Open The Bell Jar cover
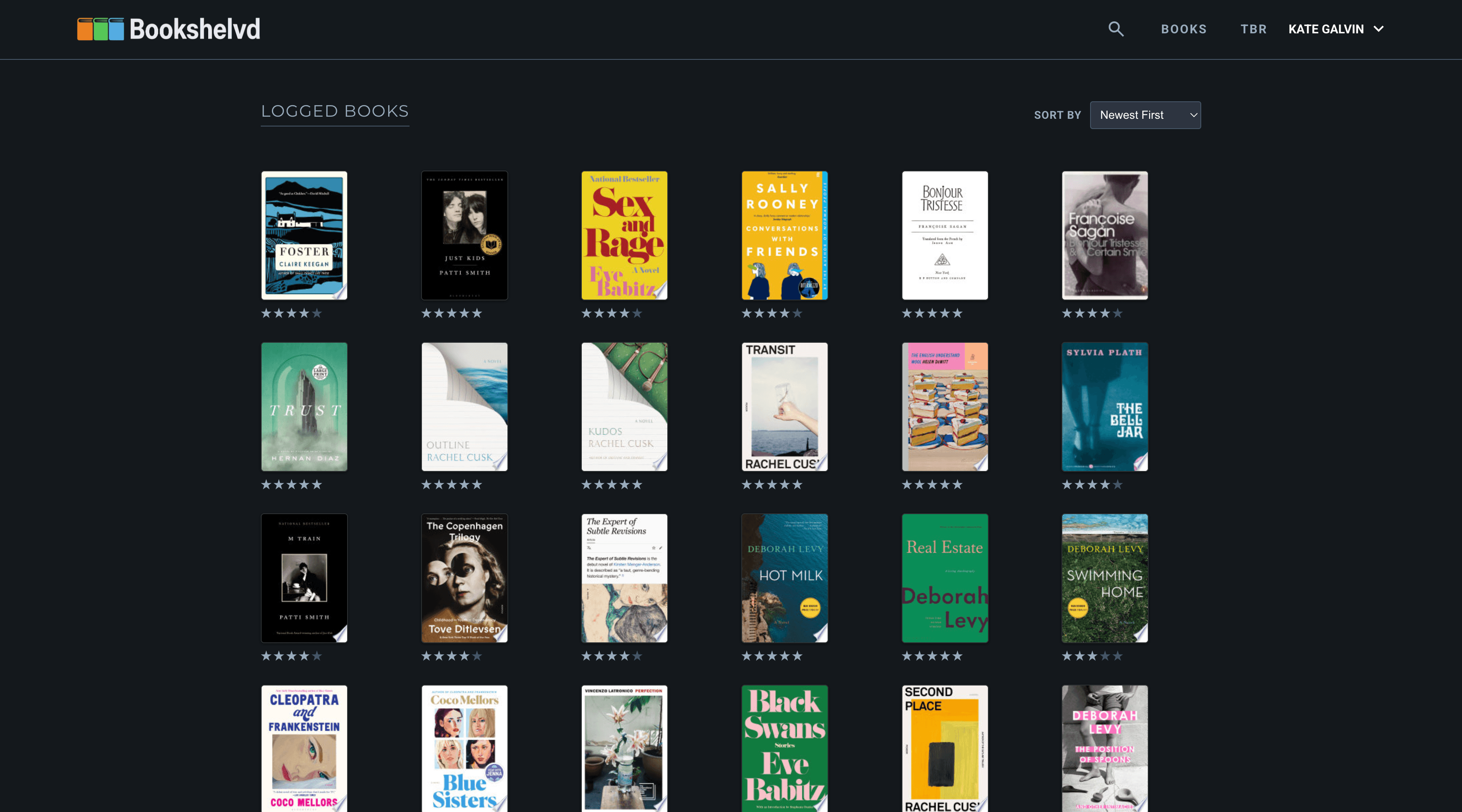The height and width of the screenshot is (812, 1462). click(1105, 407)
